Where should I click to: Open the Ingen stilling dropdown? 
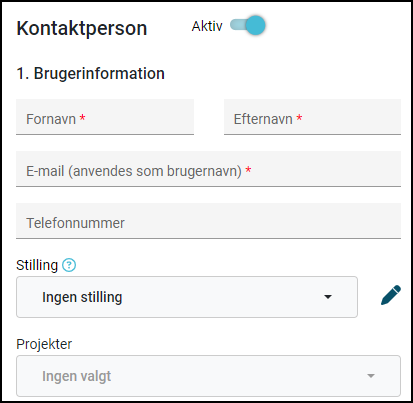pos(187,297)
